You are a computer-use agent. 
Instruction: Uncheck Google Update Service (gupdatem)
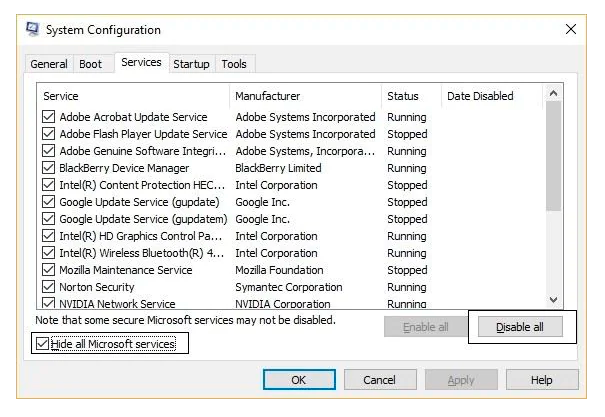[48, 219]
